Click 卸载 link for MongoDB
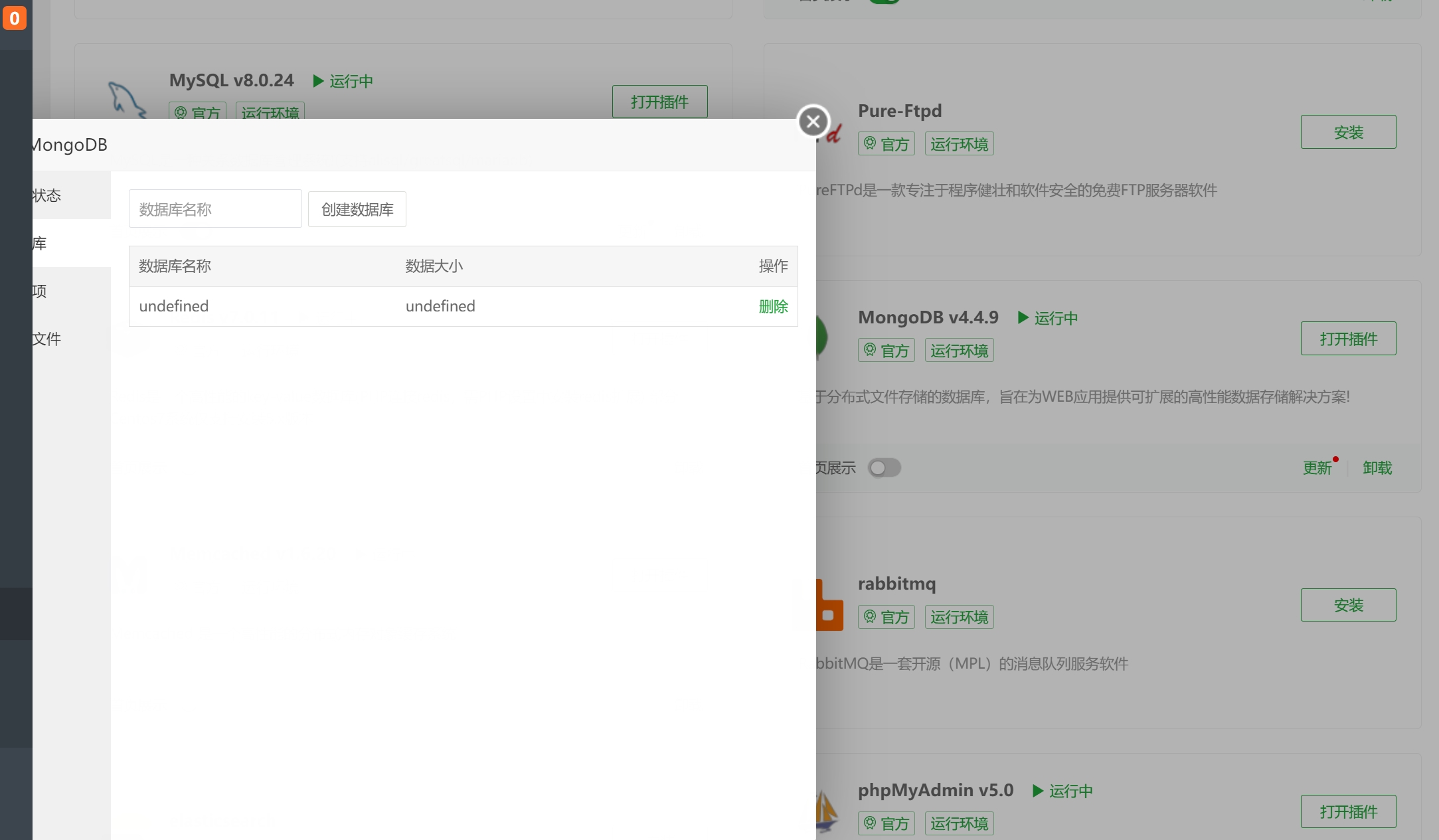The height and width of the screenshot is (840, 1439). tap(1377, 468)
